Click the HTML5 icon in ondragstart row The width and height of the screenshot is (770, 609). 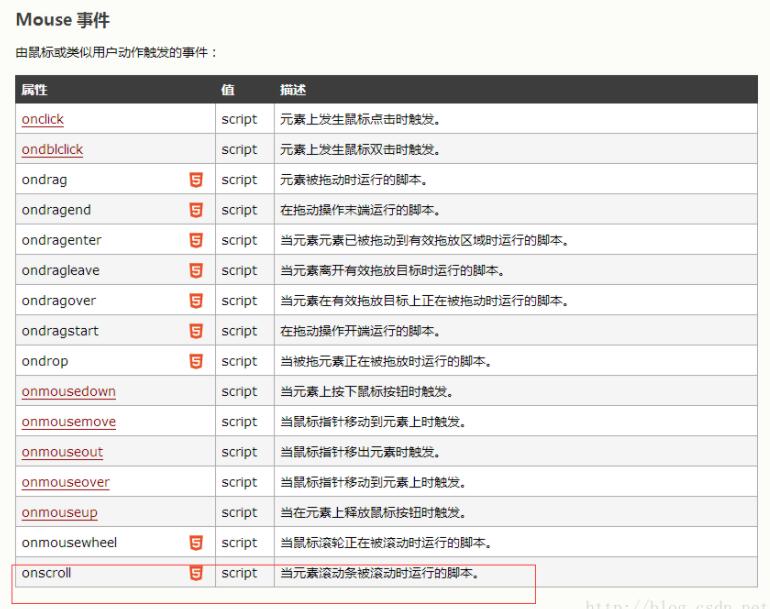click(x=196, y=331)
